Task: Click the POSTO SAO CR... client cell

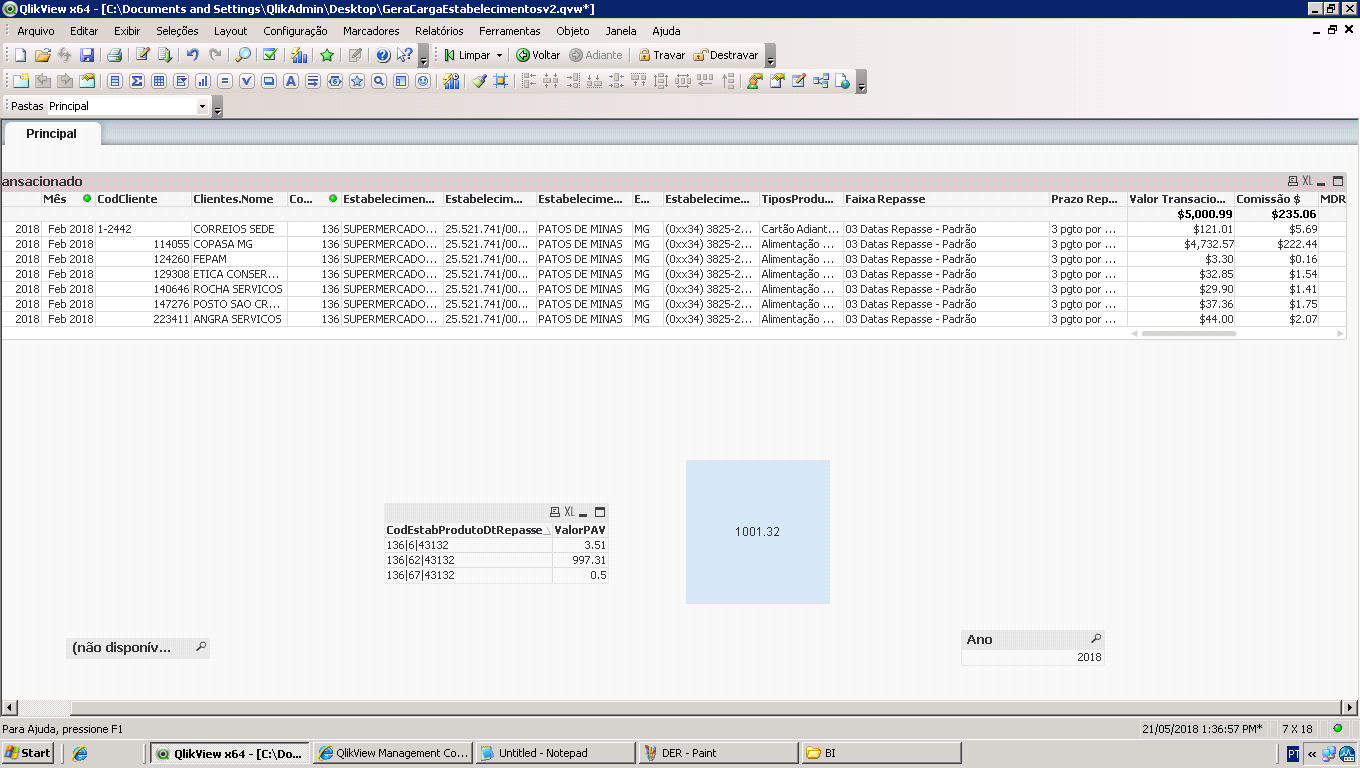Action: (x=239, y=304)
